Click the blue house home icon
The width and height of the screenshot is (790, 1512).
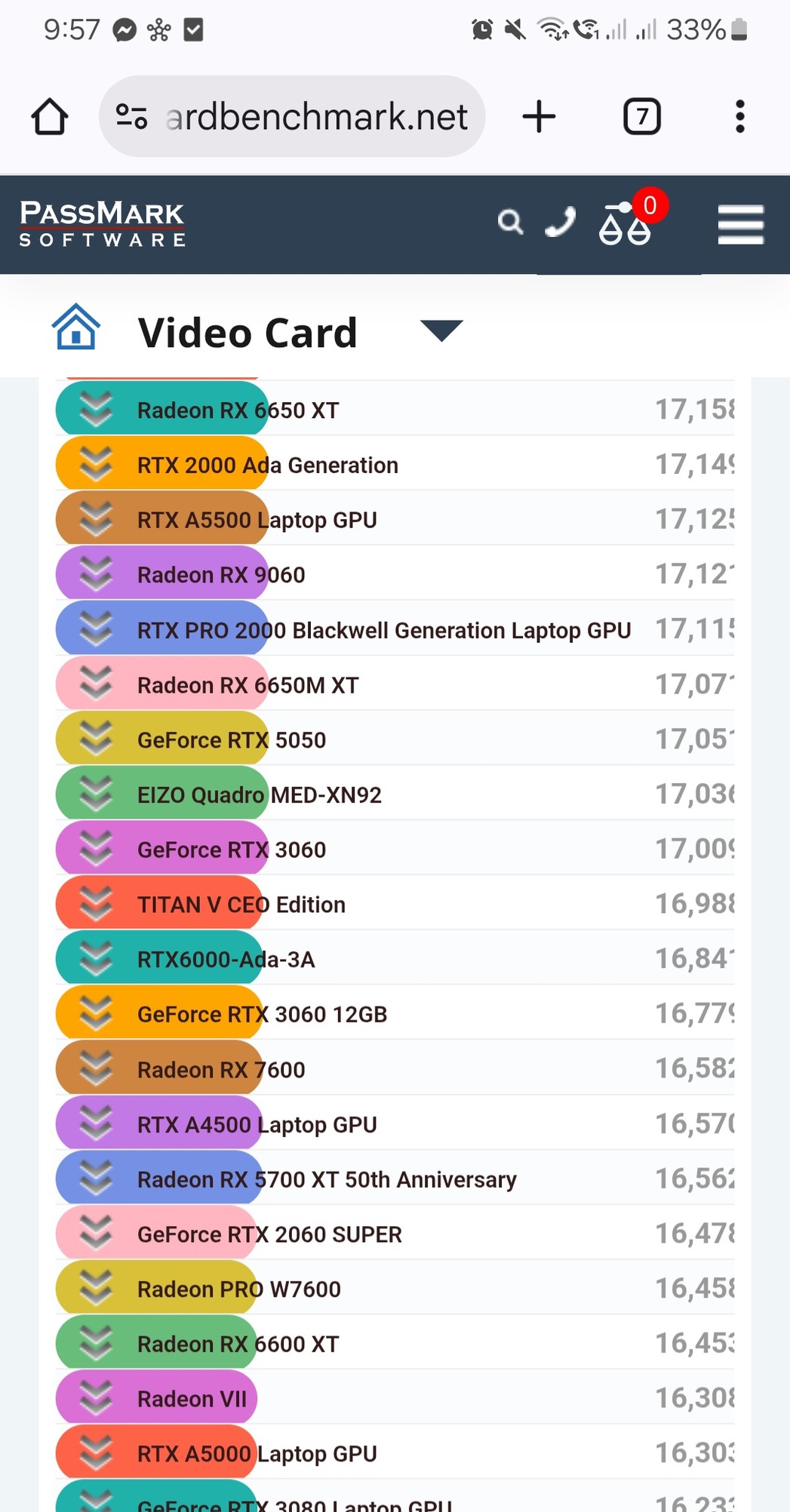[x=75, y=327]
